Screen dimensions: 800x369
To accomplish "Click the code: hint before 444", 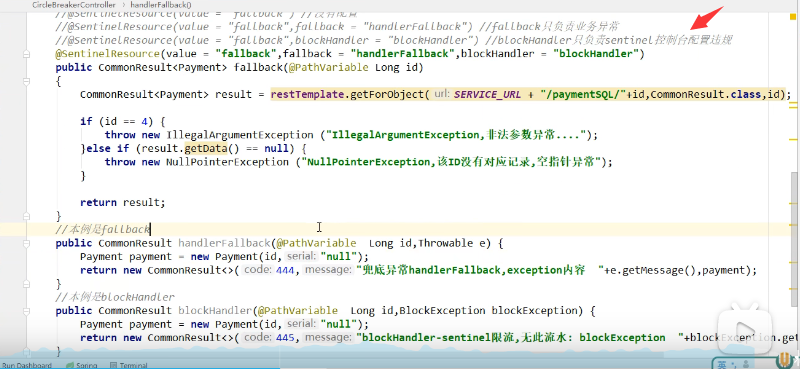I will [x=257, y=270].
